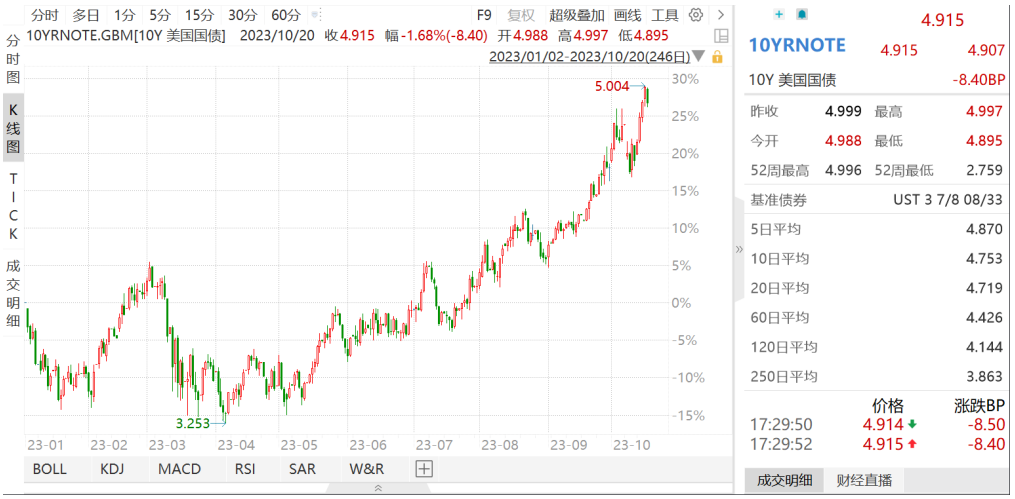Add indicator with plus box icon
This screenshot has height=499, width=1015.
(424, 468)
